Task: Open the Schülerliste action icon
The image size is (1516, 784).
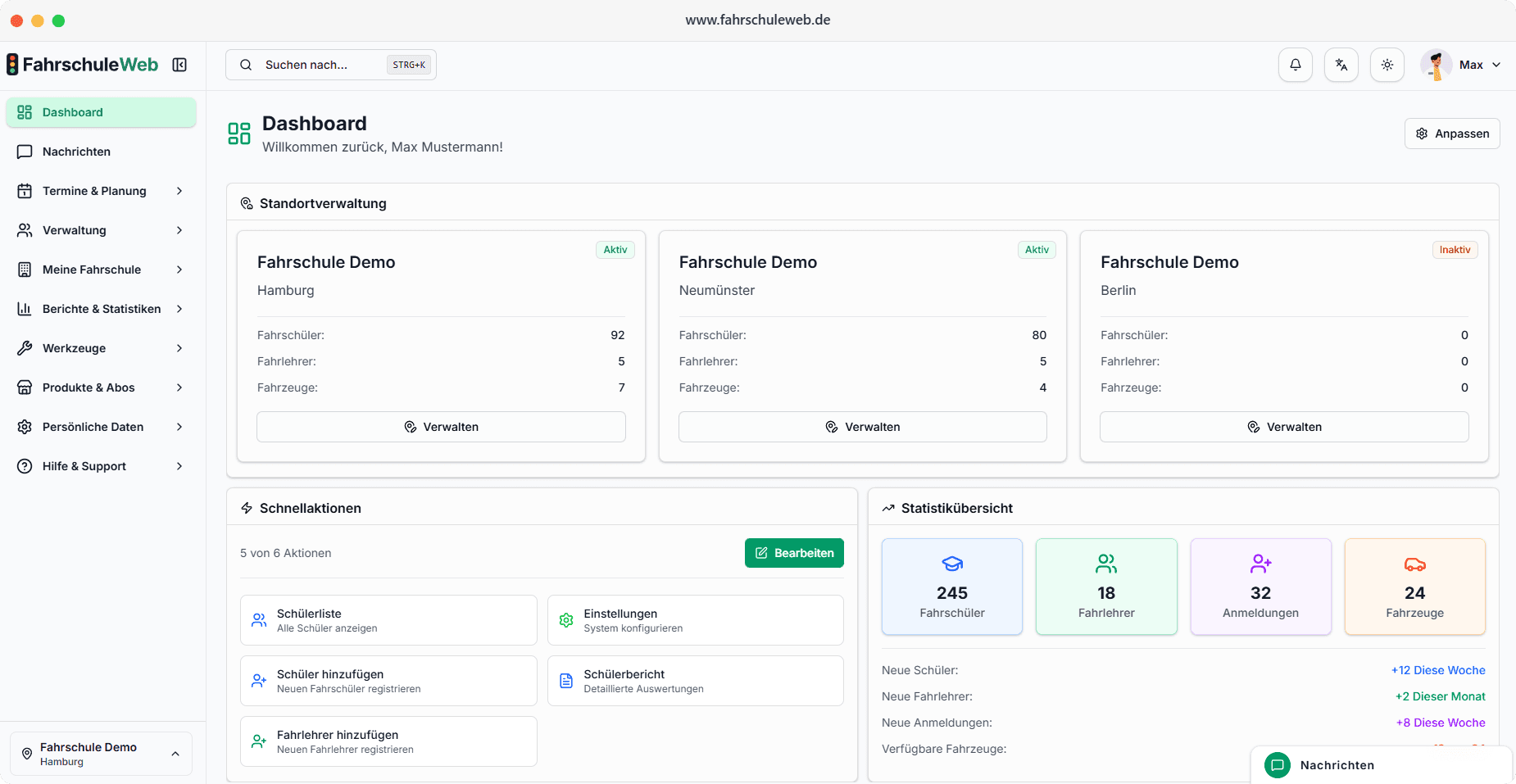Action: pos(260,620)
